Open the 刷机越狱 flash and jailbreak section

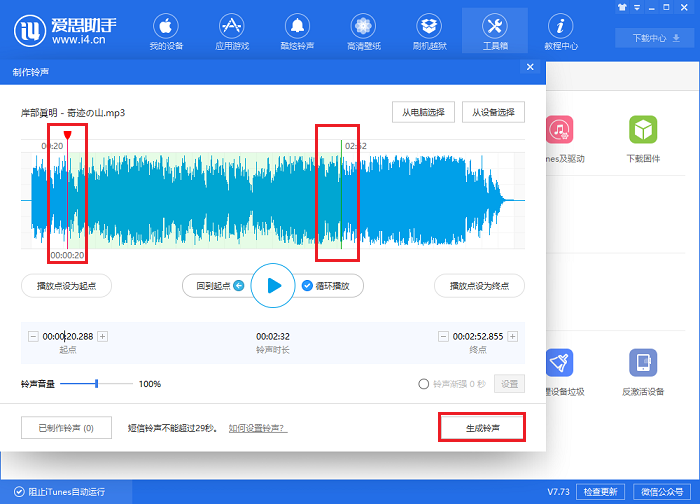pyautogui.click(x=428, y=32)
